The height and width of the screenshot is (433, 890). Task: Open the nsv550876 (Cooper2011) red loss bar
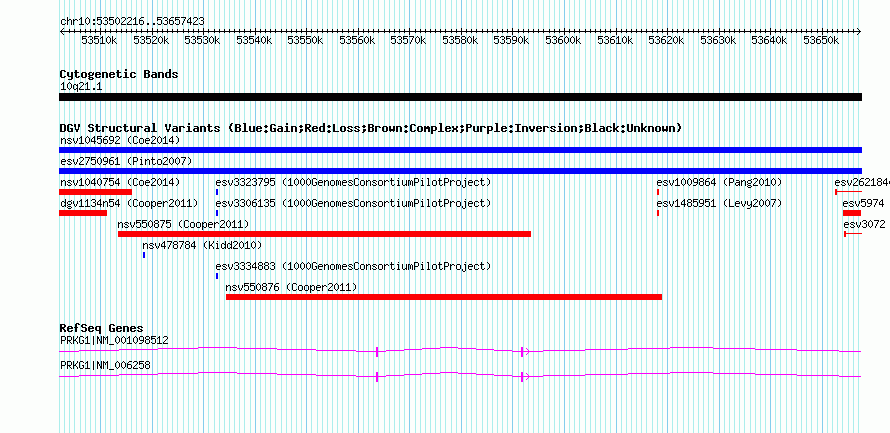point(444,297)
